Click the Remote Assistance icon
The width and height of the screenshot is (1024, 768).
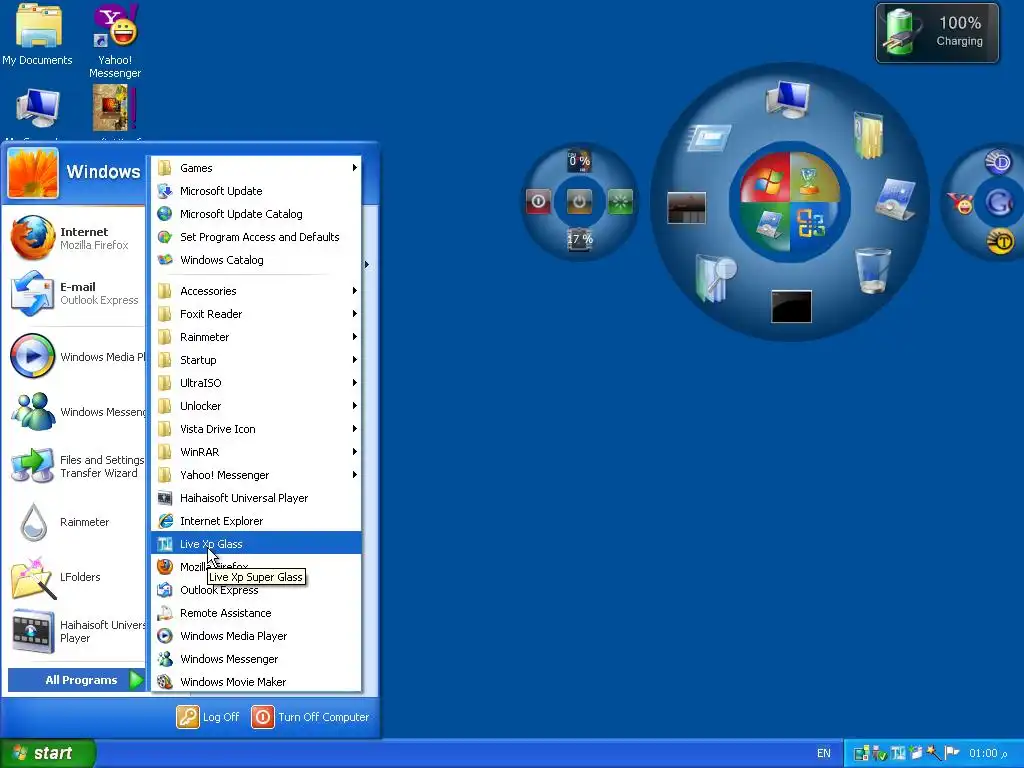[x=165, y=613]
